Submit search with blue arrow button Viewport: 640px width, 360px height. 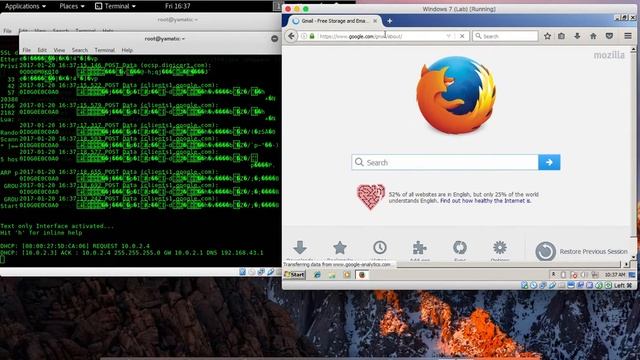click(549, 162)
